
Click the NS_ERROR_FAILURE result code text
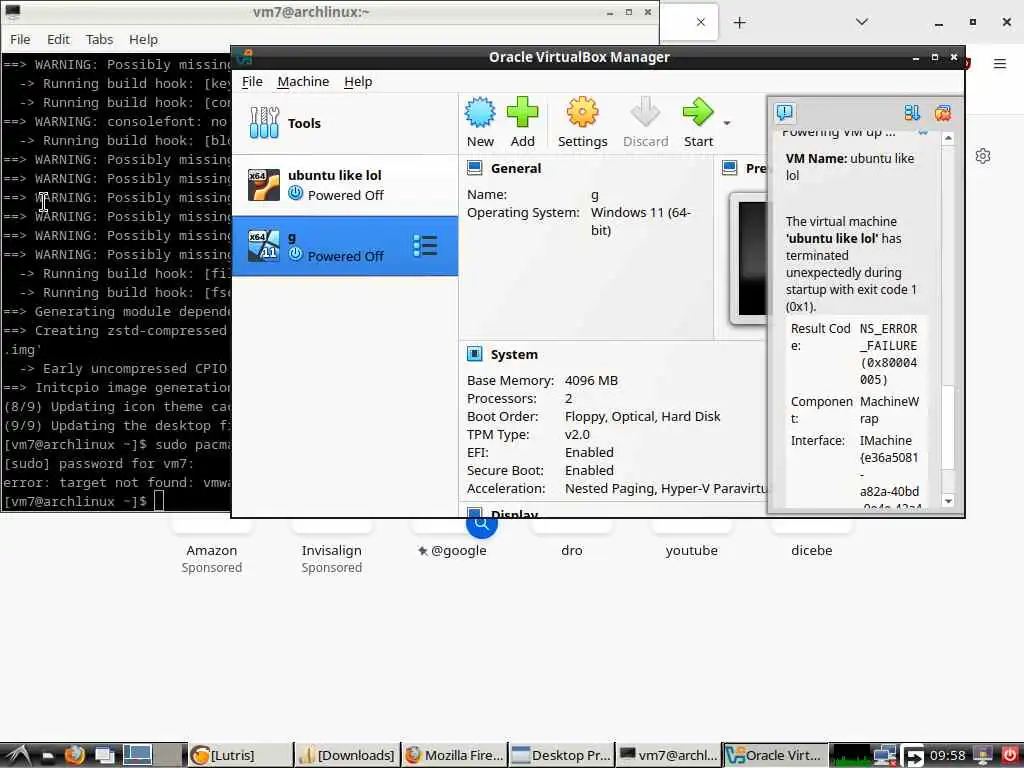[x=888, y=354]
